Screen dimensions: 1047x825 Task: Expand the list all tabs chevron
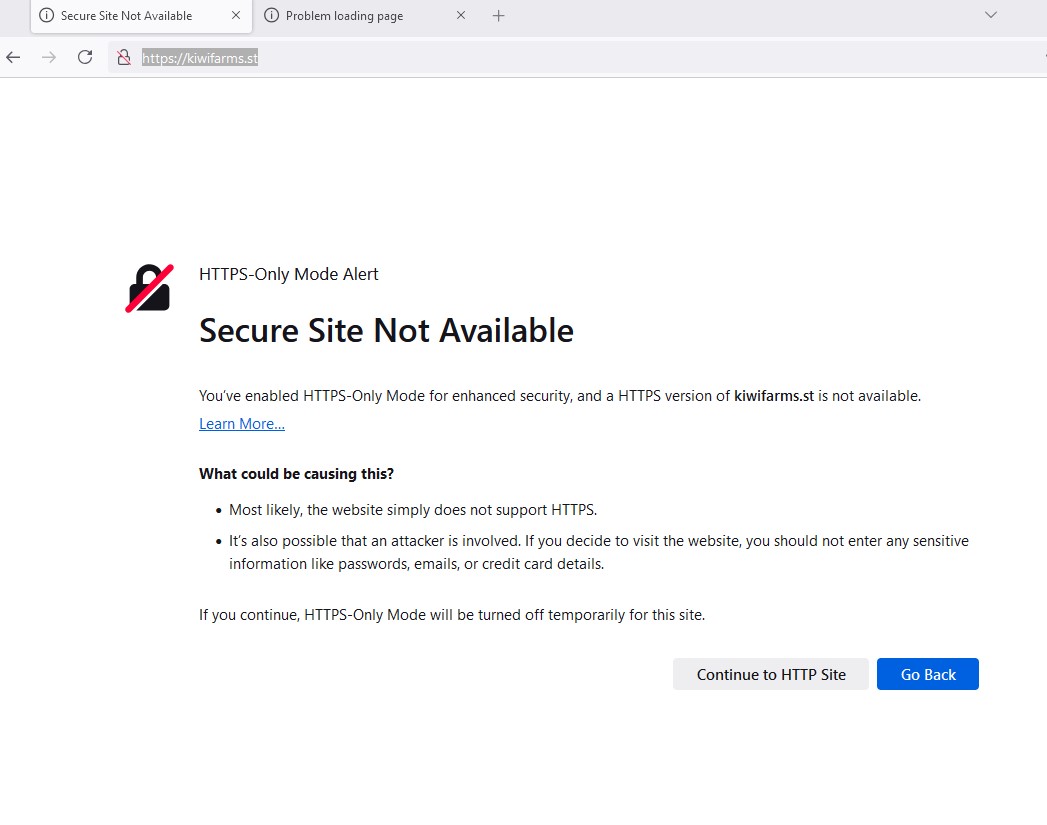pyautogui.click(x=991, y=15)
